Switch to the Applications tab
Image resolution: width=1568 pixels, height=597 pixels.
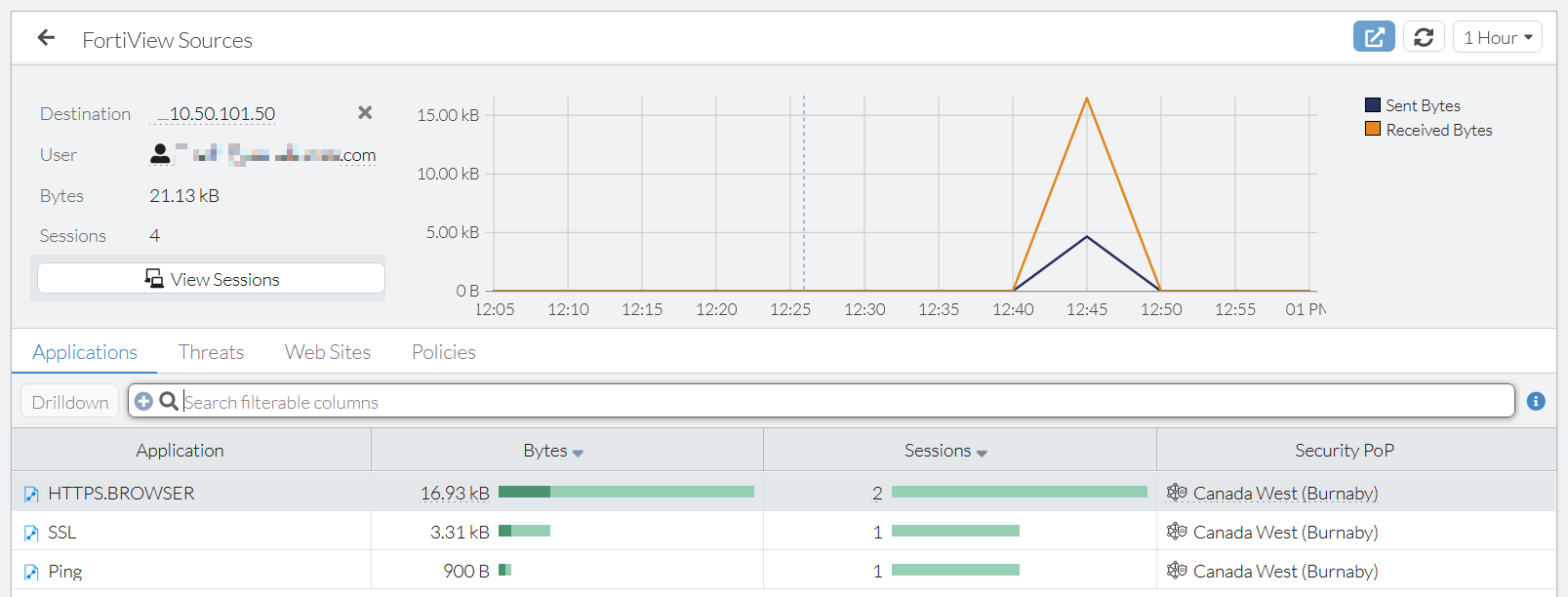point(85,352)
